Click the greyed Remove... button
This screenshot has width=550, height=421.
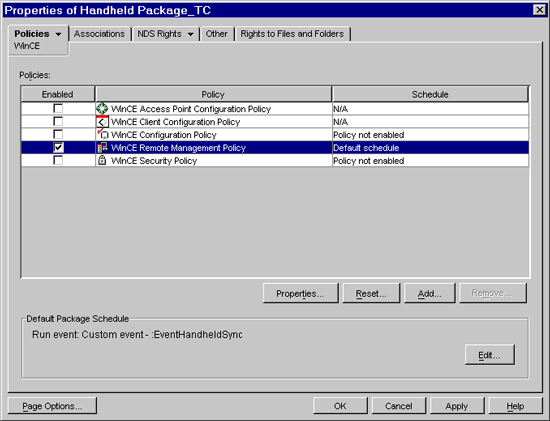tap(492, 293)
